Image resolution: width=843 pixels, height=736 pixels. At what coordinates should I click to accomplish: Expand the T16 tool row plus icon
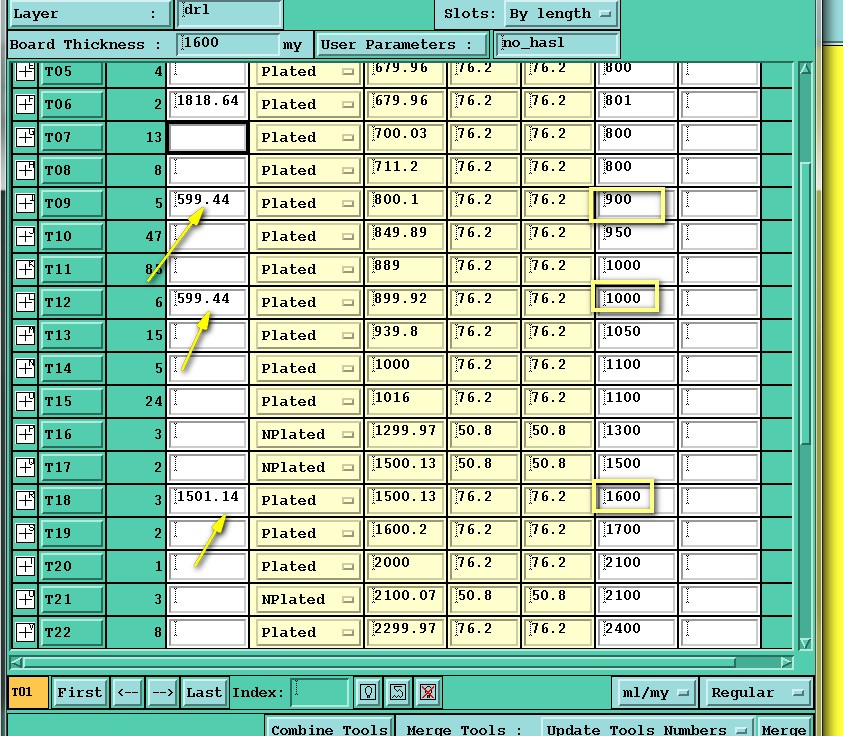click(25, 434)
